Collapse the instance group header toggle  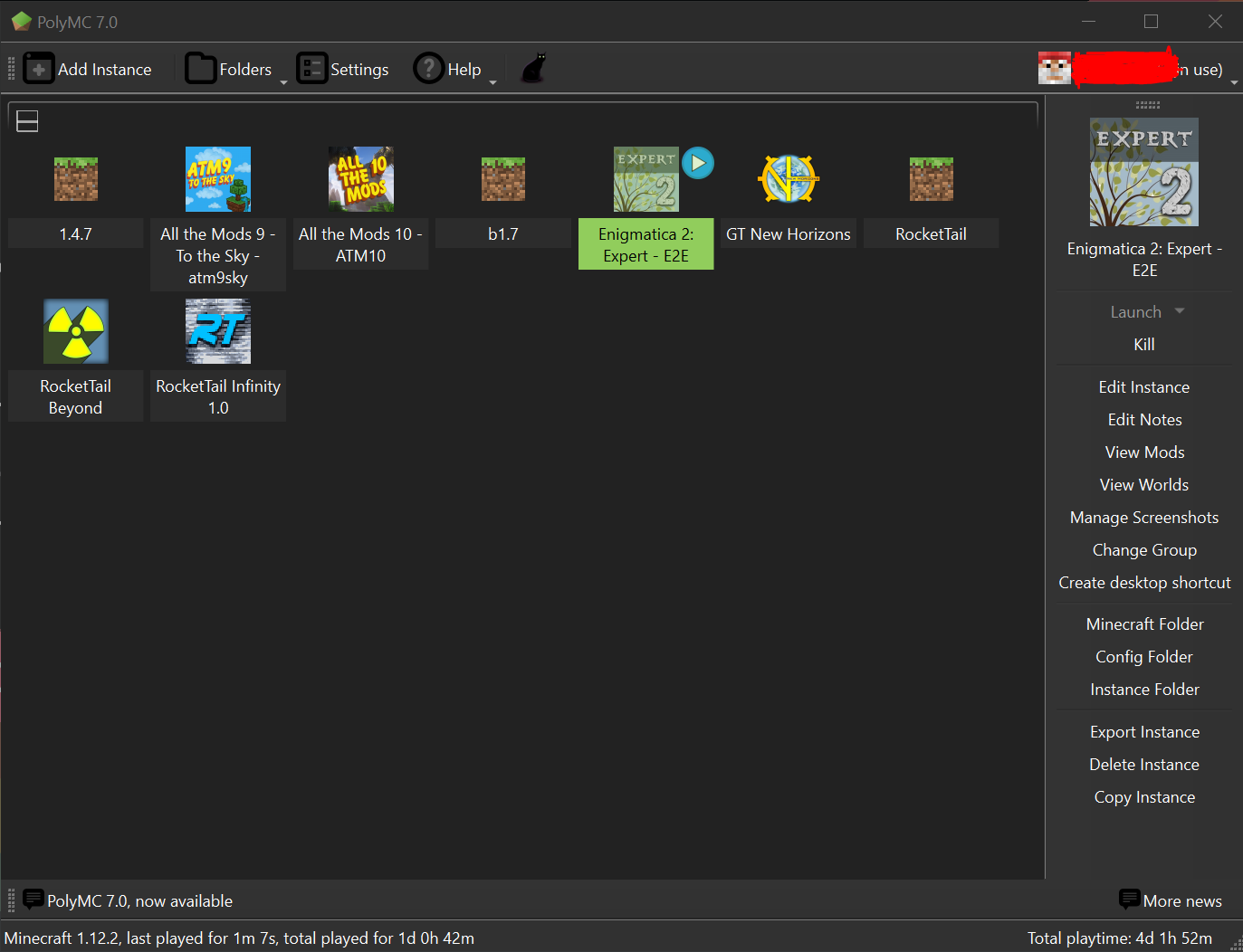tap(27, 121)
